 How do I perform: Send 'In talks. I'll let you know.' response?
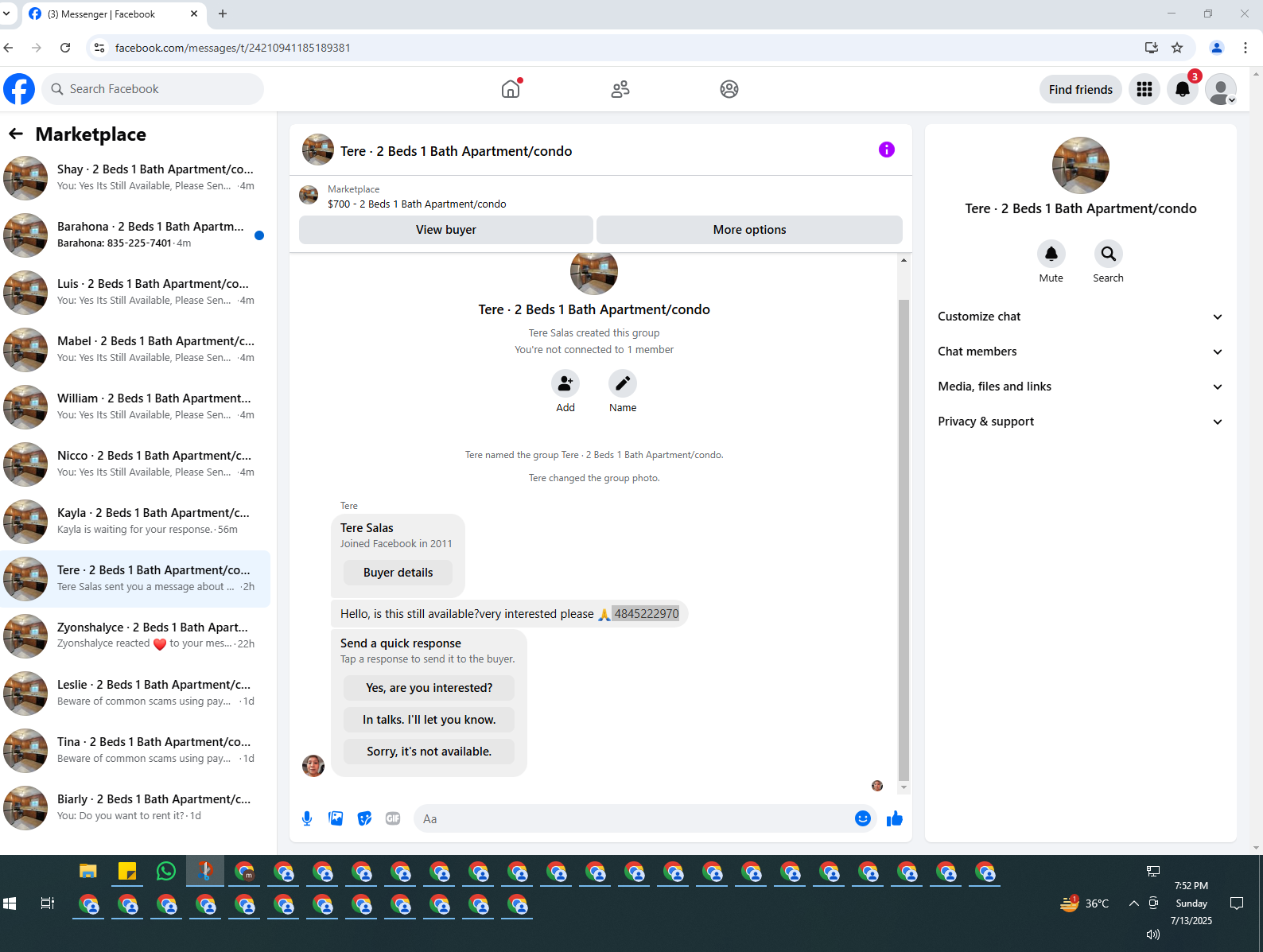pos(429,720)
